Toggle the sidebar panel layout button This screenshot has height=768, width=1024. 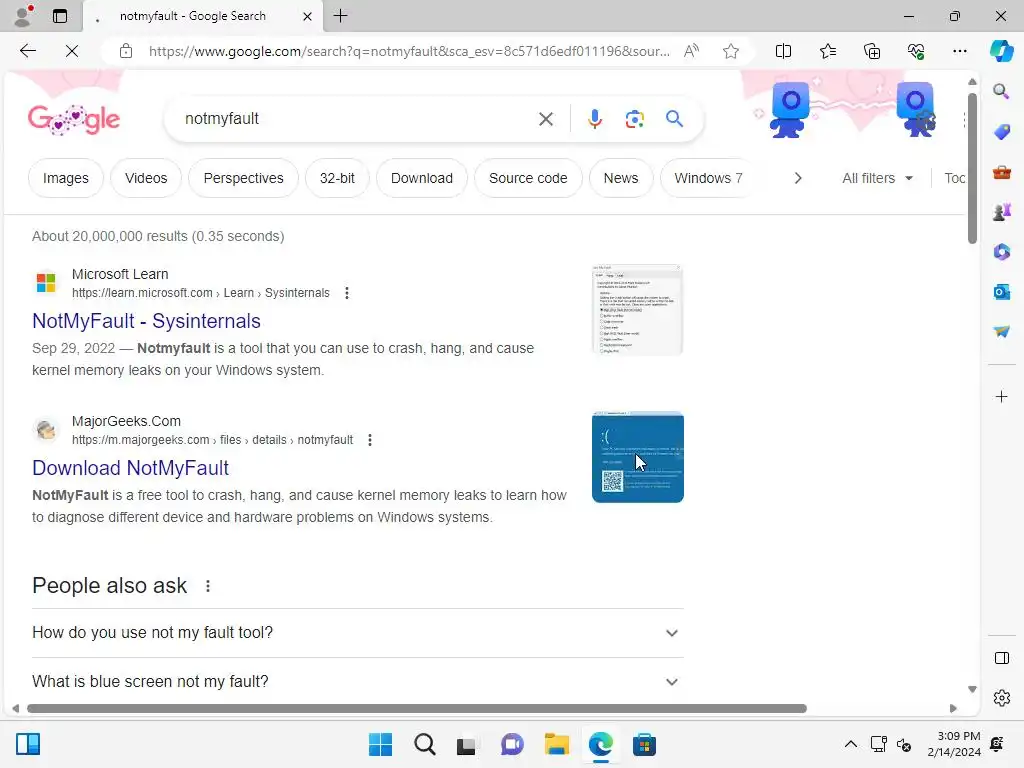coord(1001,658)
